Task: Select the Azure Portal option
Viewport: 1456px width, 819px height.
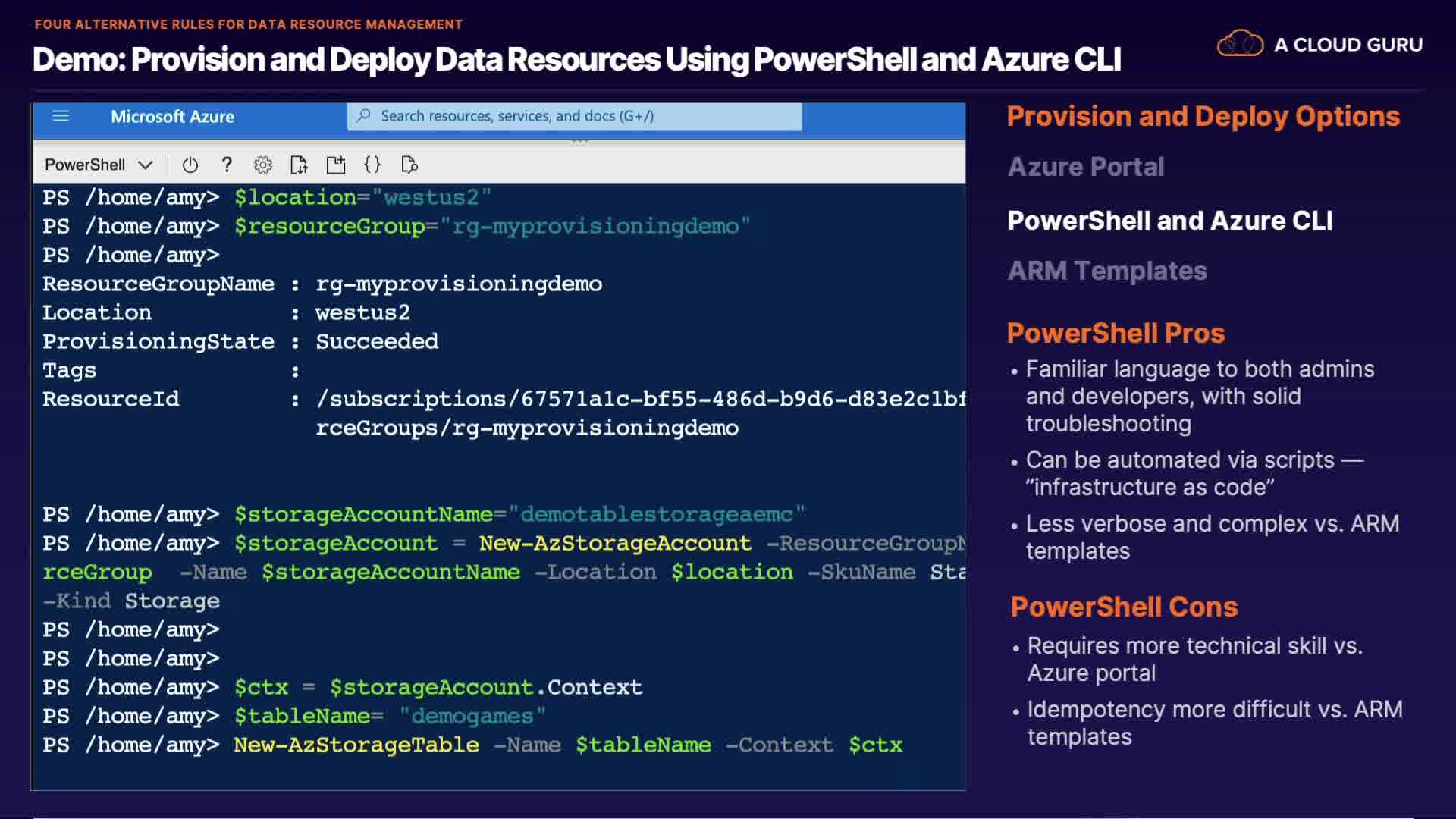Action: coord(1085,167)
